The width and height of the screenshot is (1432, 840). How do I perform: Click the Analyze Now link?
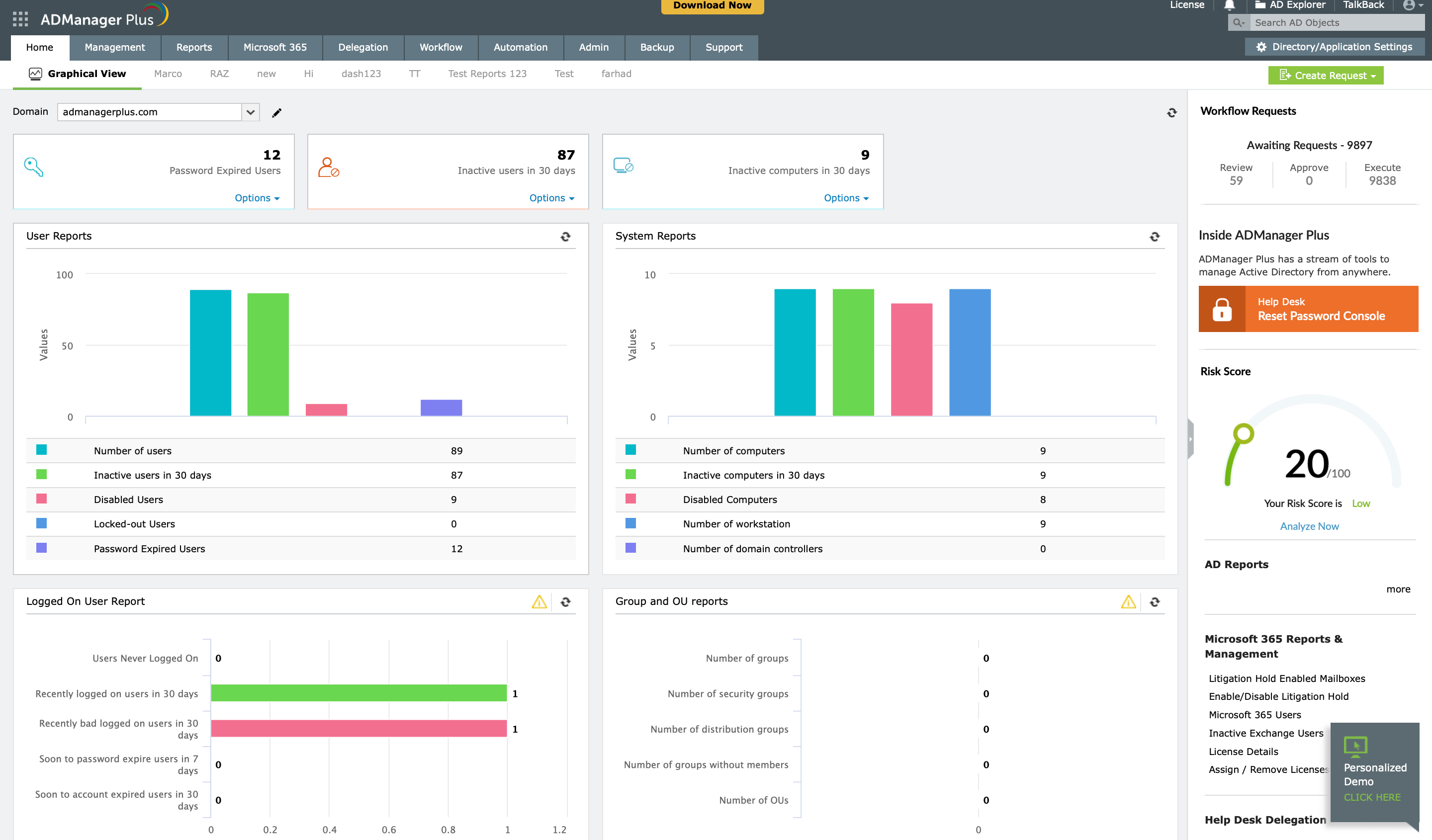[x=1309, y=526]
